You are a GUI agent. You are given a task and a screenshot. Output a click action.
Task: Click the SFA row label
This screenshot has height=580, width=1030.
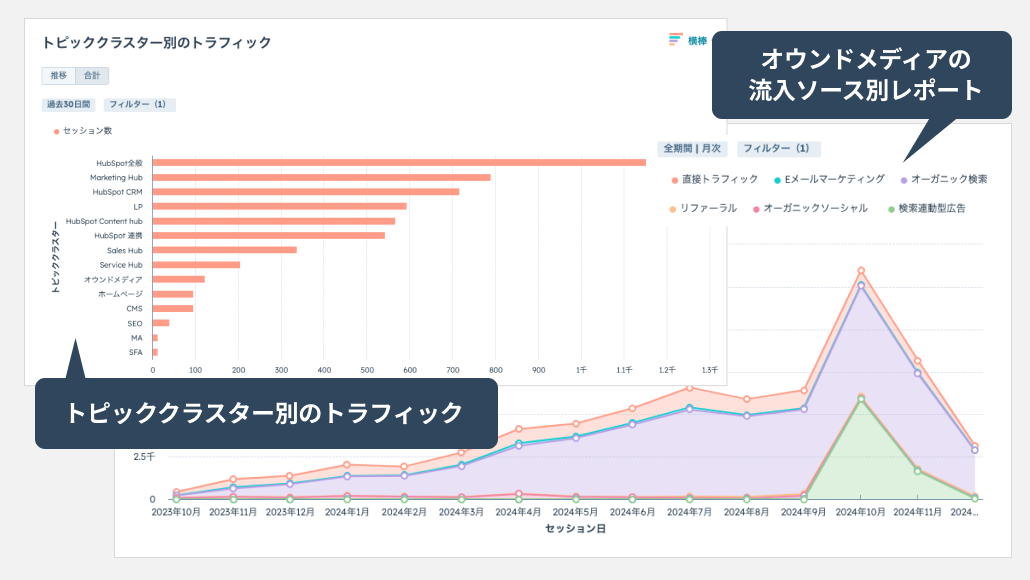pos(135,352)
